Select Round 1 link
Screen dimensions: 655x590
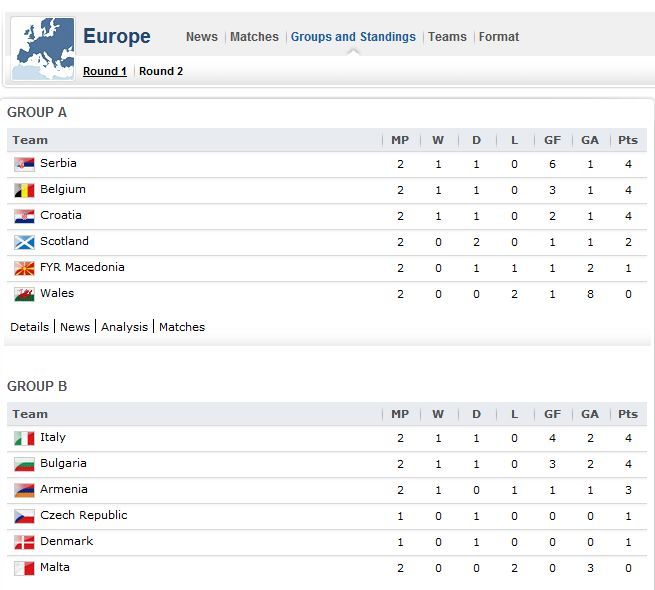[105, 71]
